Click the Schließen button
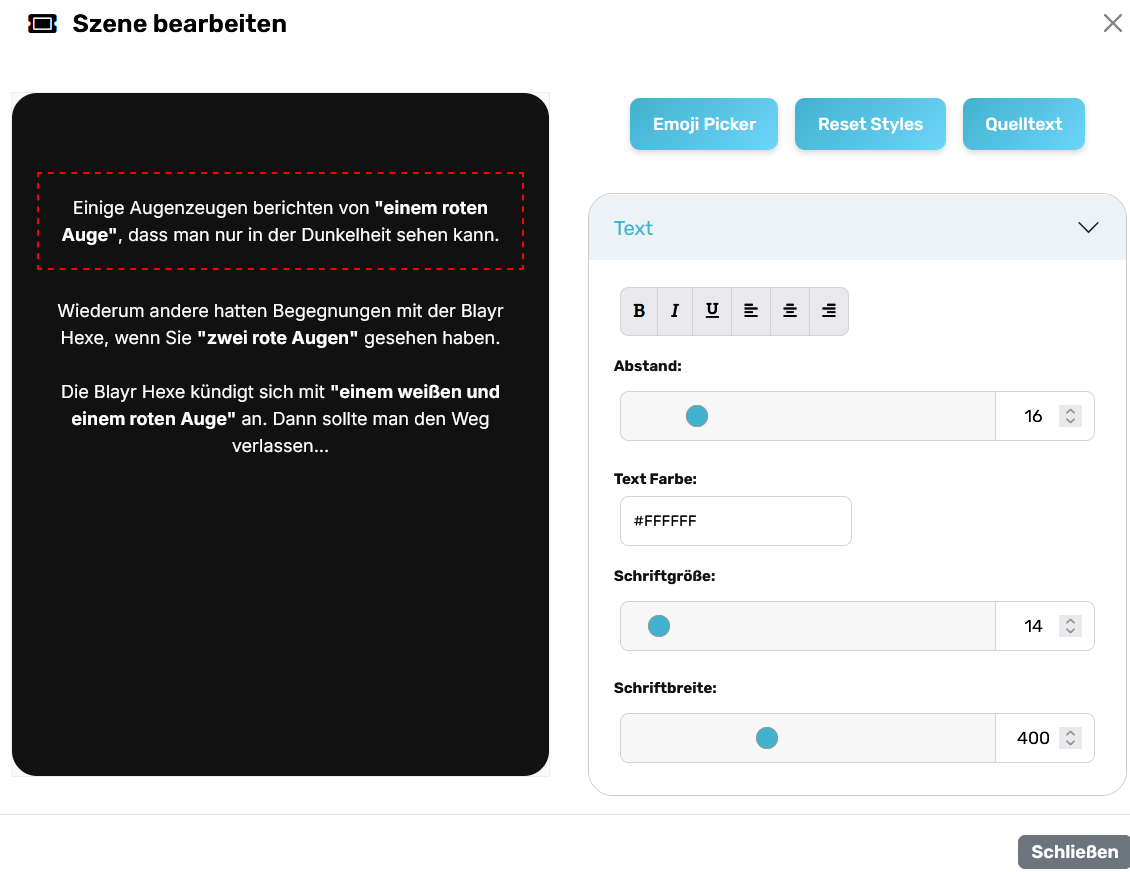 click(1074, 852)
